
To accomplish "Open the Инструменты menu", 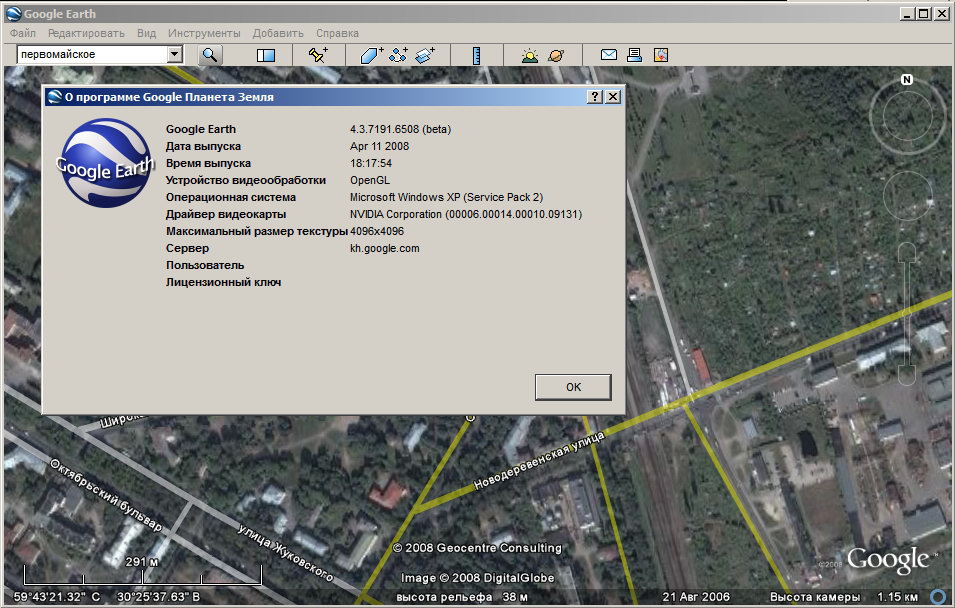I will click(204, 33).
